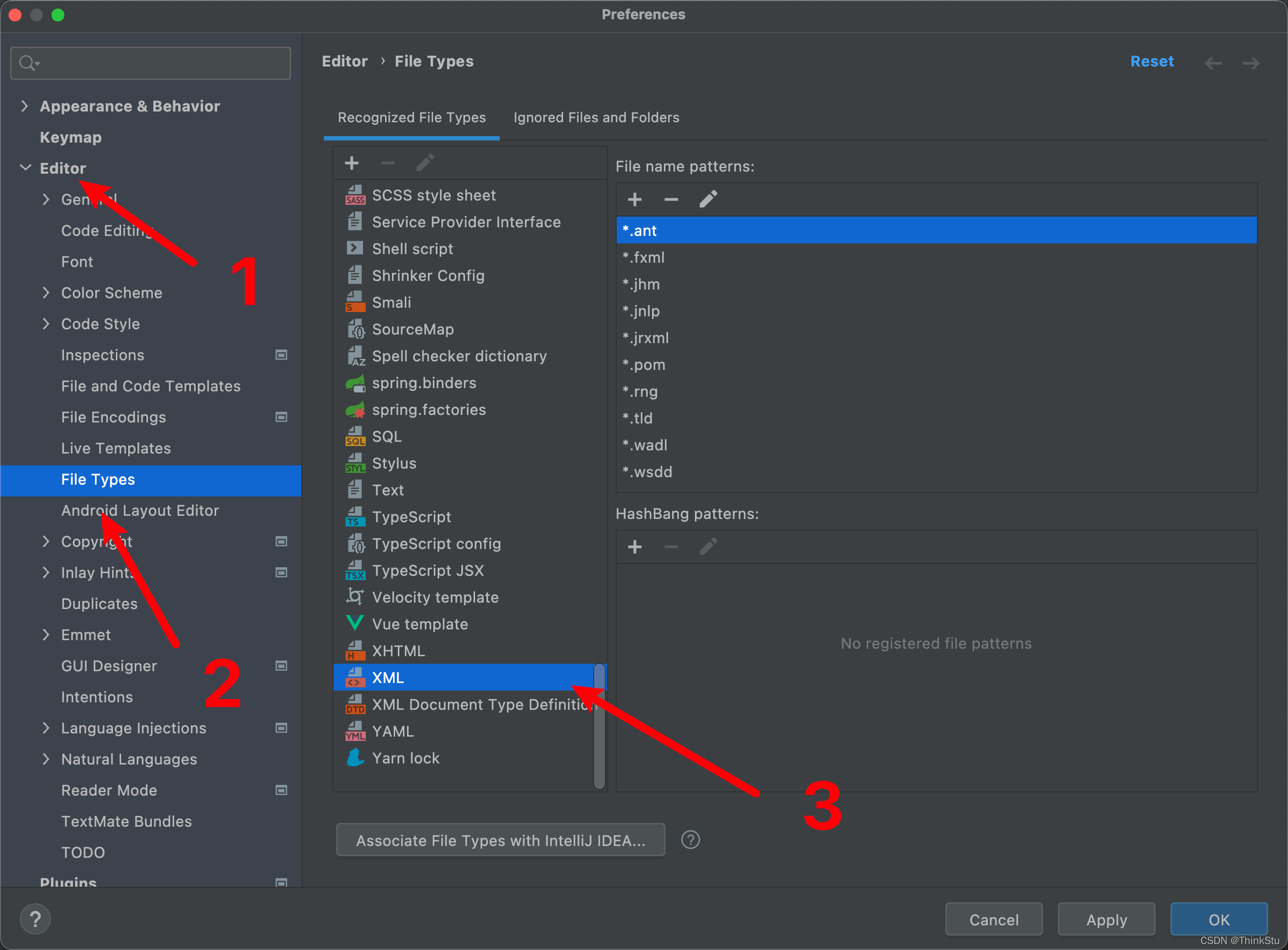Expand the Color Scheme node

click(46, 293)
